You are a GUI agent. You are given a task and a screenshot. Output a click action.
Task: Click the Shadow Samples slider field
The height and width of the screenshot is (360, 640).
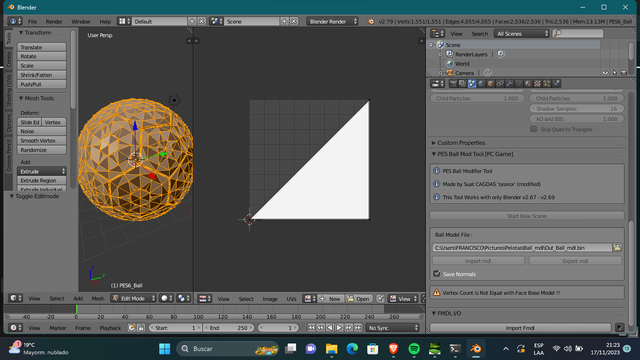coord(577,109)
